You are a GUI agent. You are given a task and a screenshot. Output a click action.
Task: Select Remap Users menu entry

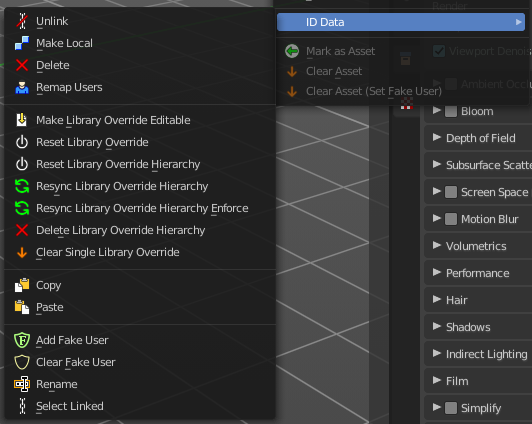[x=140, y=87]
